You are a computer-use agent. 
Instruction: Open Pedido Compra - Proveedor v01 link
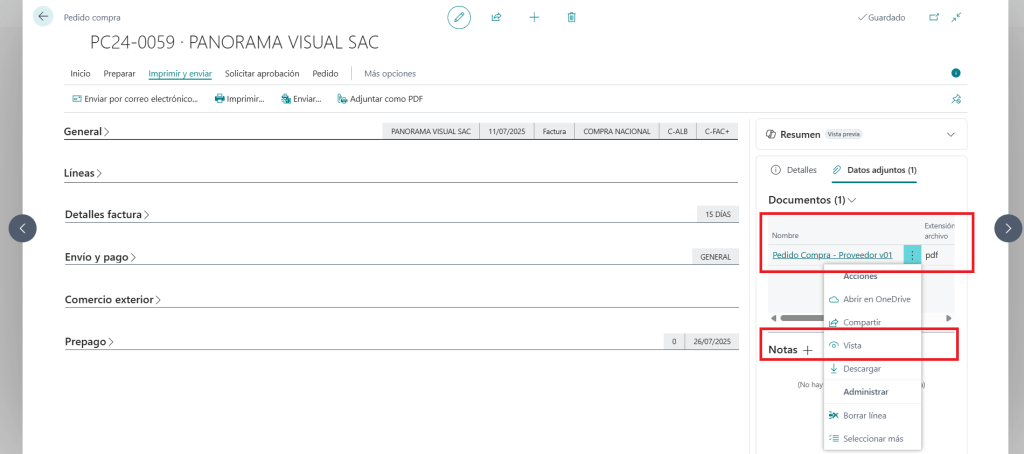click(x=832, y=255)
